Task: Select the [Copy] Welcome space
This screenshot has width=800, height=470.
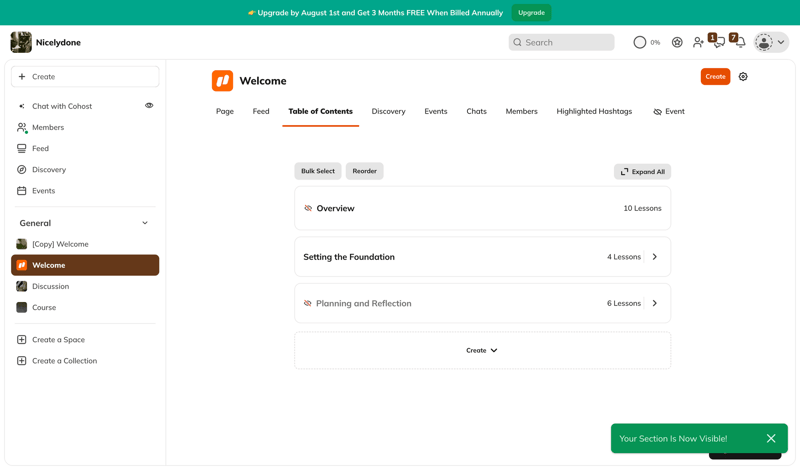Action: click(x=85, y=244)
